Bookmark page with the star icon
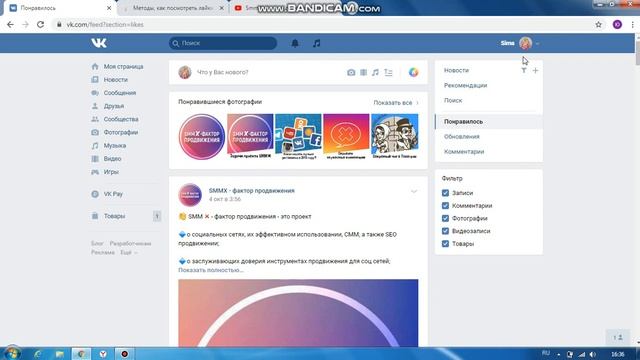Screen dimensions: 640x360 click(598, 24)
